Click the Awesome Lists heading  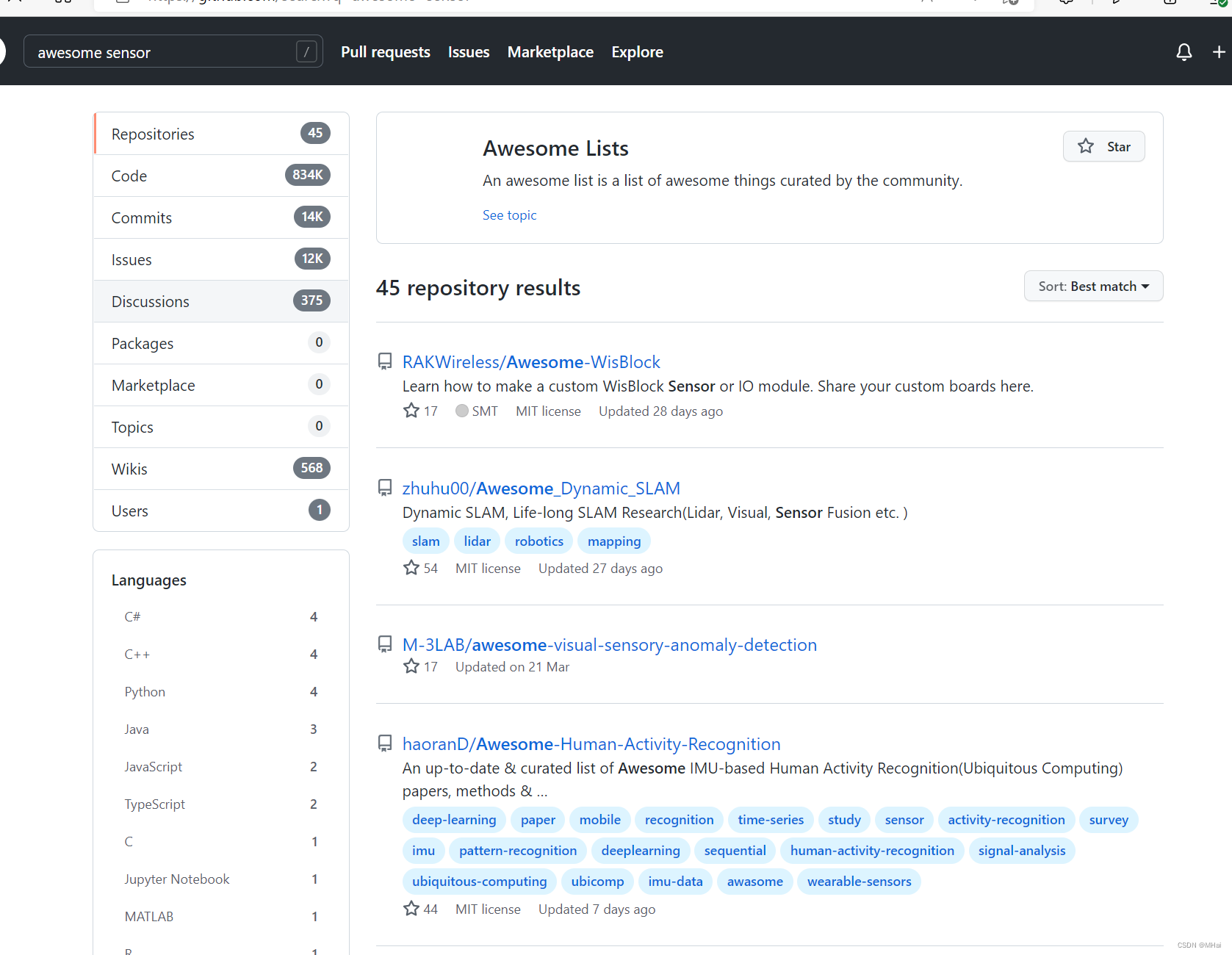(555, 148)
